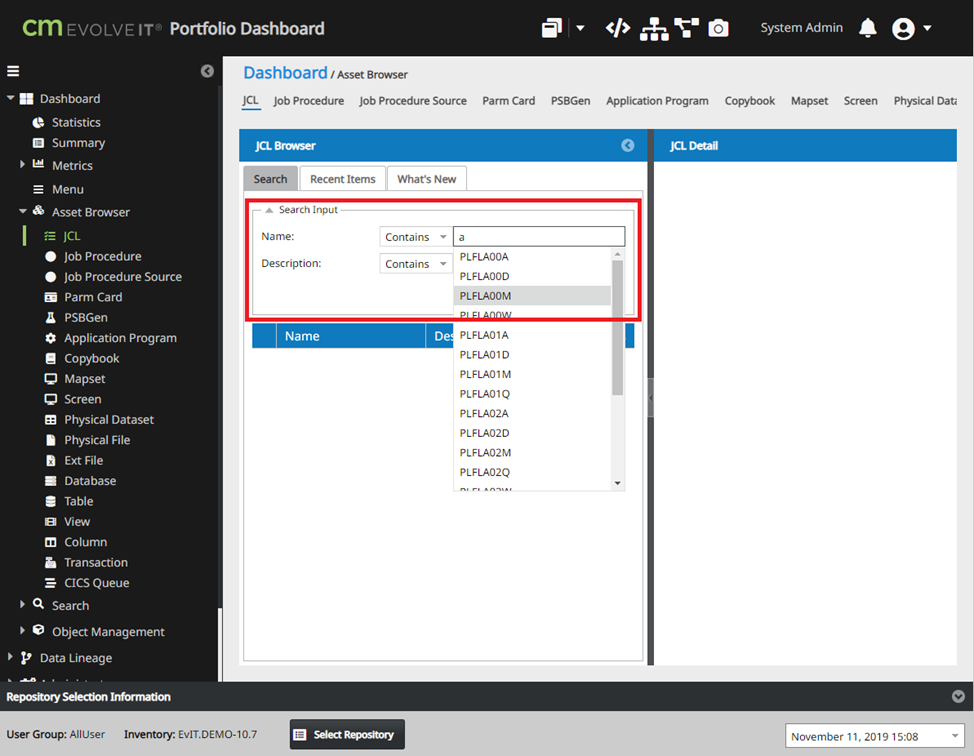This screenshot has height=756, width=974.
Task: Click the Name search input field
Action: tap(539, 237)
